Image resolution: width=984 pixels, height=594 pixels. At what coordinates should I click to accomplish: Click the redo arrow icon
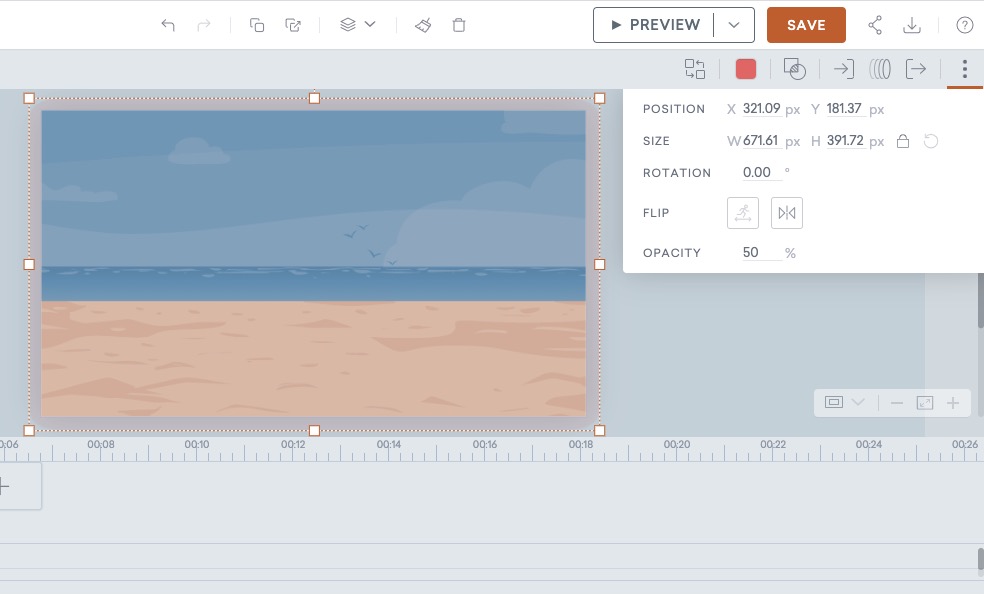(204, 25)
